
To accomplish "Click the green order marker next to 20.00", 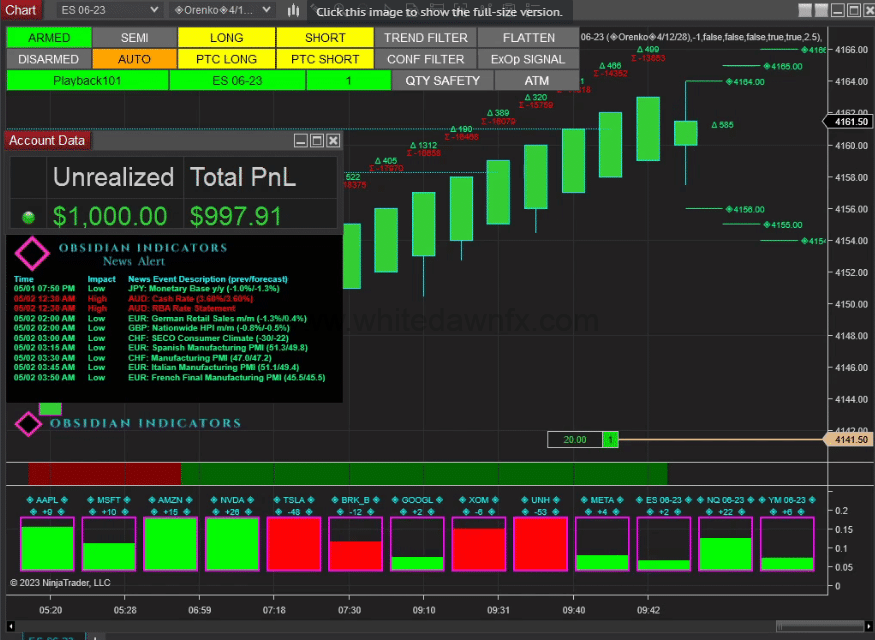I will 610,439.
